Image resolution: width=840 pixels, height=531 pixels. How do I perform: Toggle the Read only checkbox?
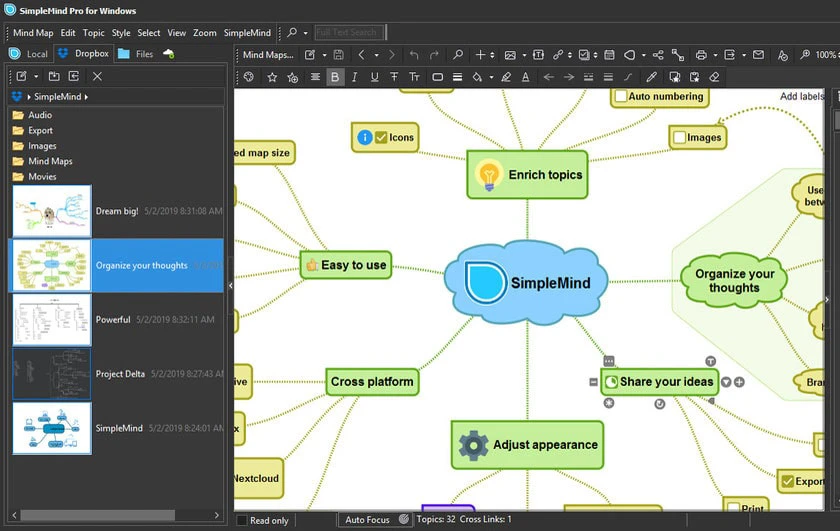click(242, 520)
